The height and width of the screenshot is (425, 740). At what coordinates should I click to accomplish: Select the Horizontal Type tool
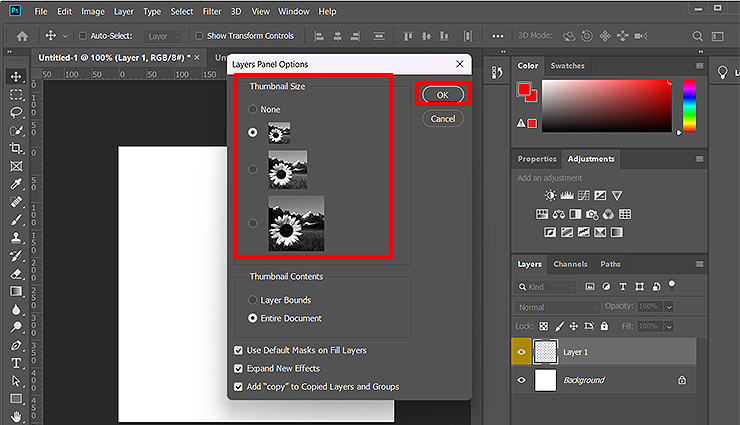tap(16, 363)
